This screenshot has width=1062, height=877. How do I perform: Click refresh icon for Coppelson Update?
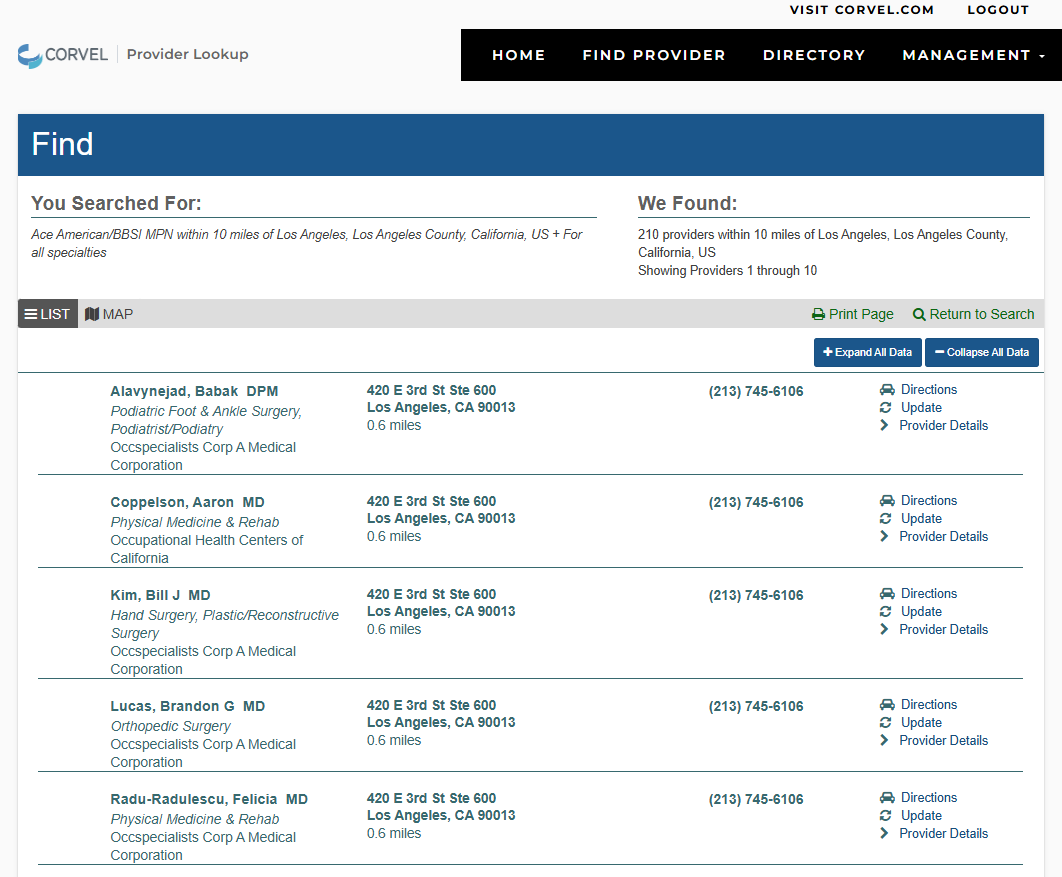click(x=885, y=519)
